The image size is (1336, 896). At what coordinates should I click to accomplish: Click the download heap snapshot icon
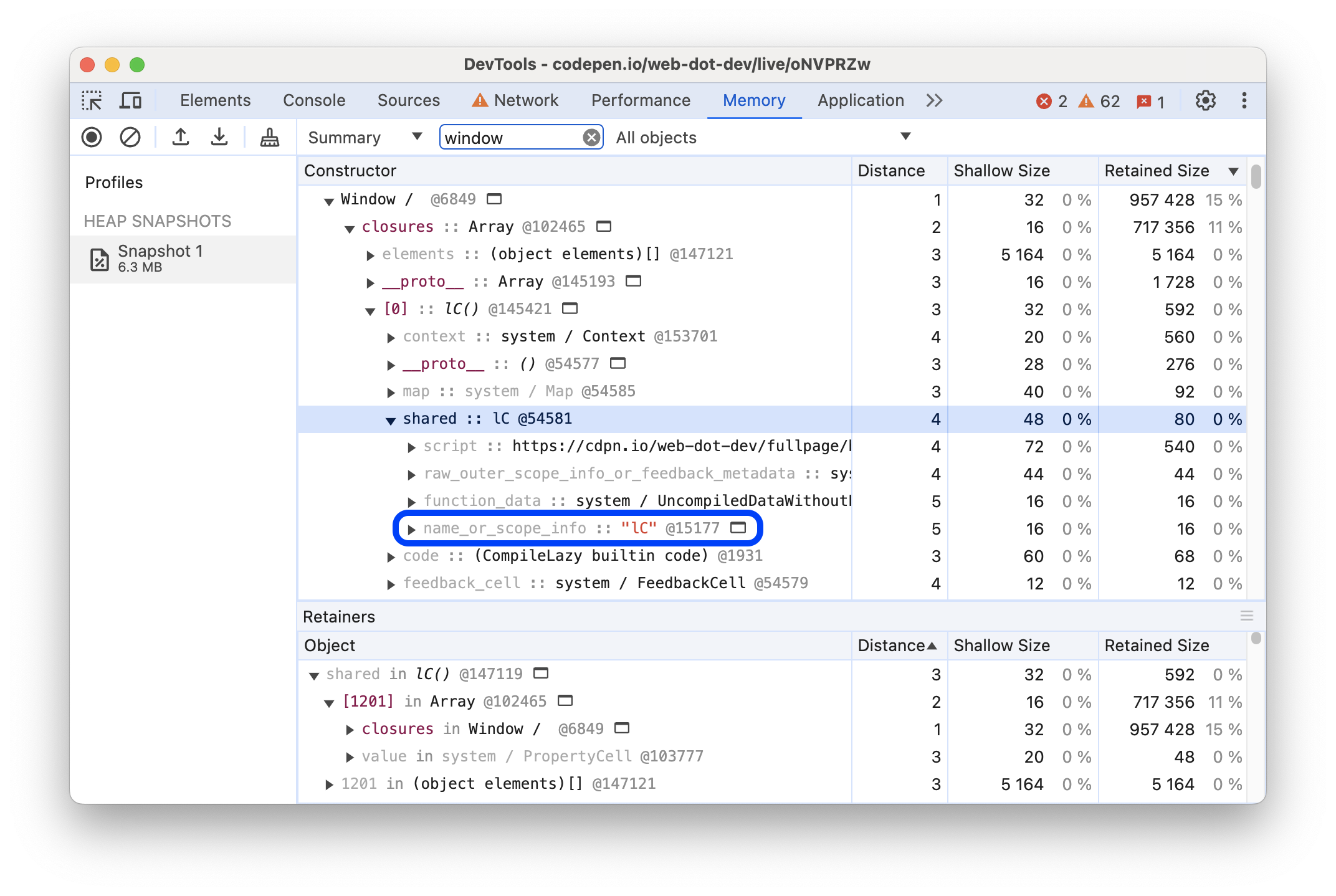[220, 138]
